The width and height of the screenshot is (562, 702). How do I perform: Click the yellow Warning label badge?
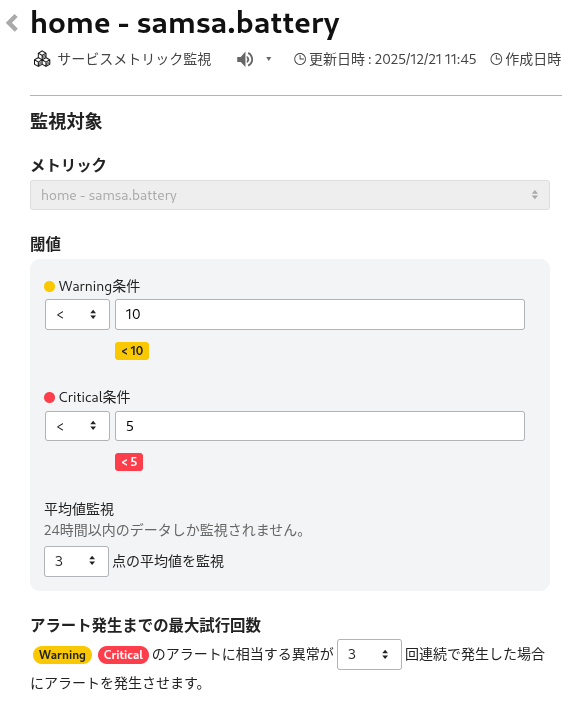(x=62, y=655)
